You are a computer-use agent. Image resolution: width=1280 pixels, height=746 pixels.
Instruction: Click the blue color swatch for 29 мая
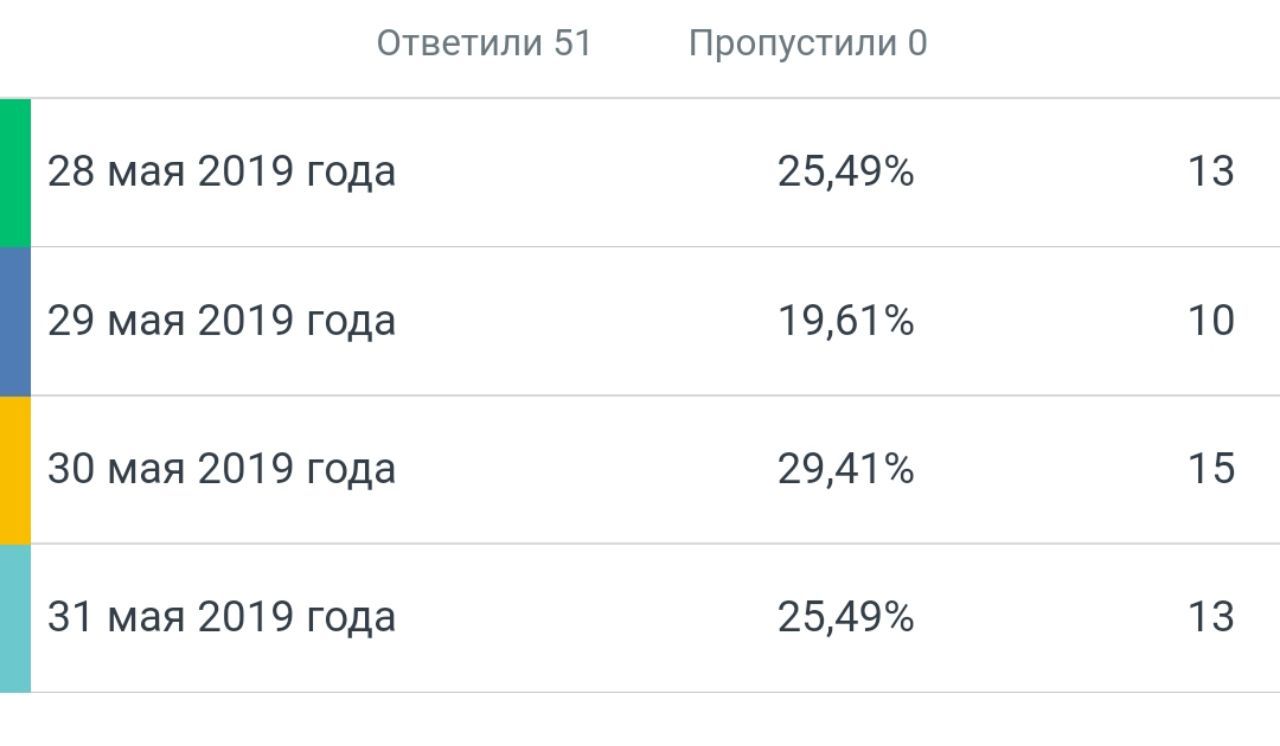point(15,321)
